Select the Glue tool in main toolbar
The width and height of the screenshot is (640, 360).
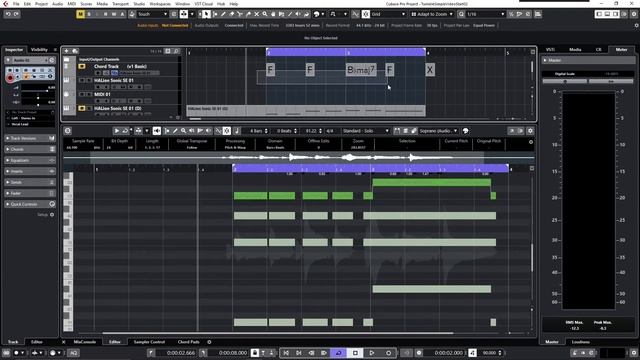pyautogui.click(x=248, y=14)
